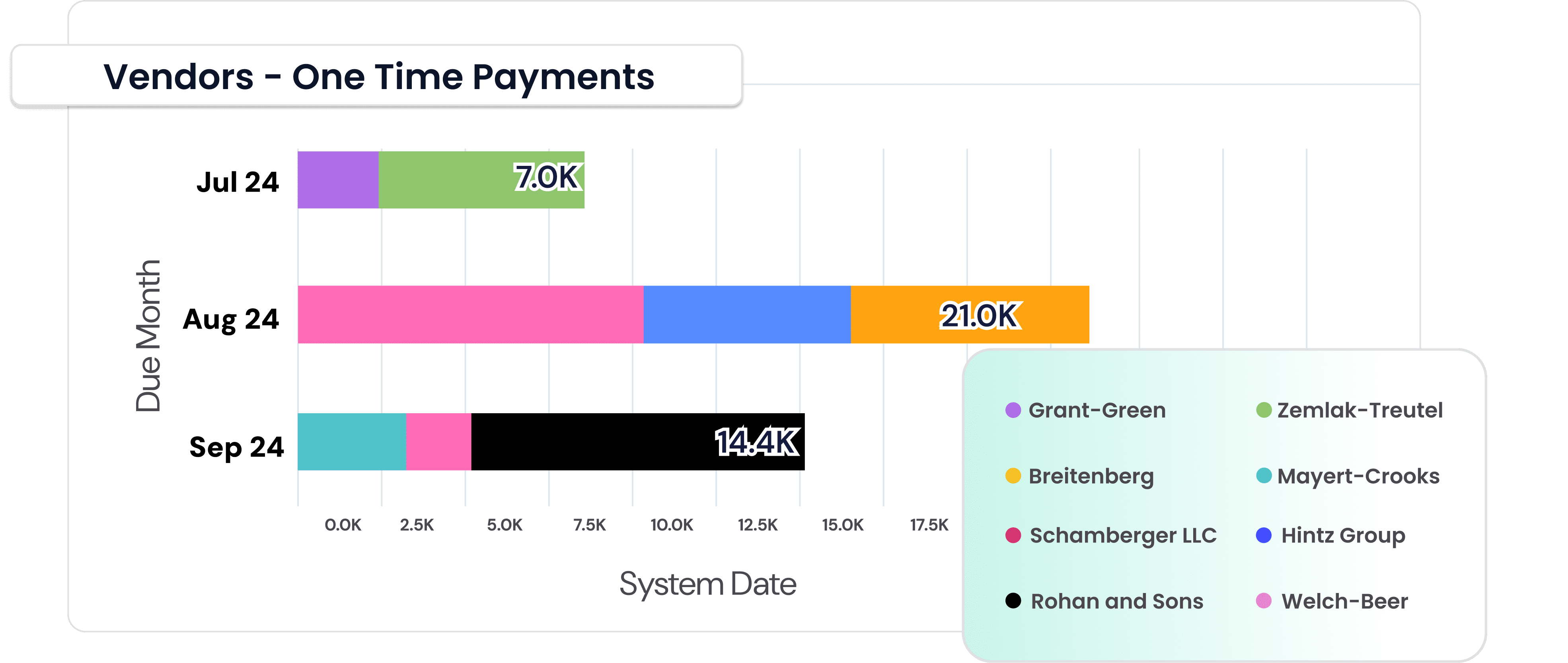
Task: Select the pink segment of Aug 24 bar
Action: 471,315
